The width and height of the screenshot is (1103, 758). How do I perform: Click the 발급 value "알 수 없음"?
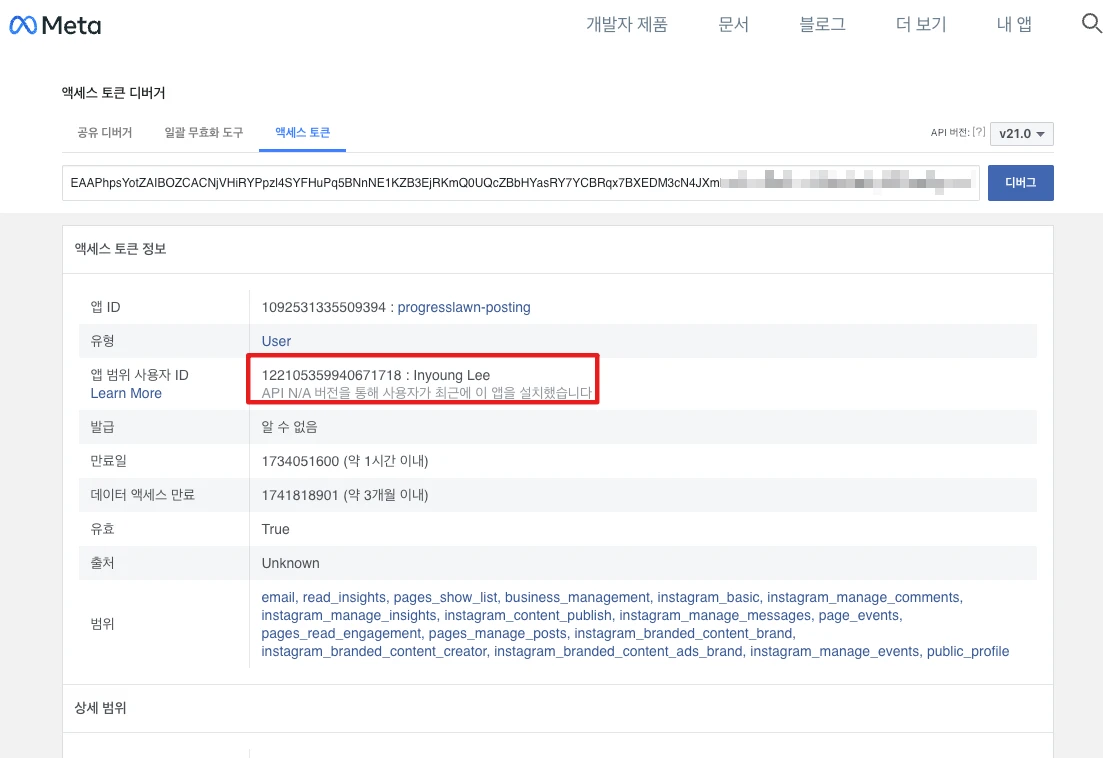click(x=289, y=427)
